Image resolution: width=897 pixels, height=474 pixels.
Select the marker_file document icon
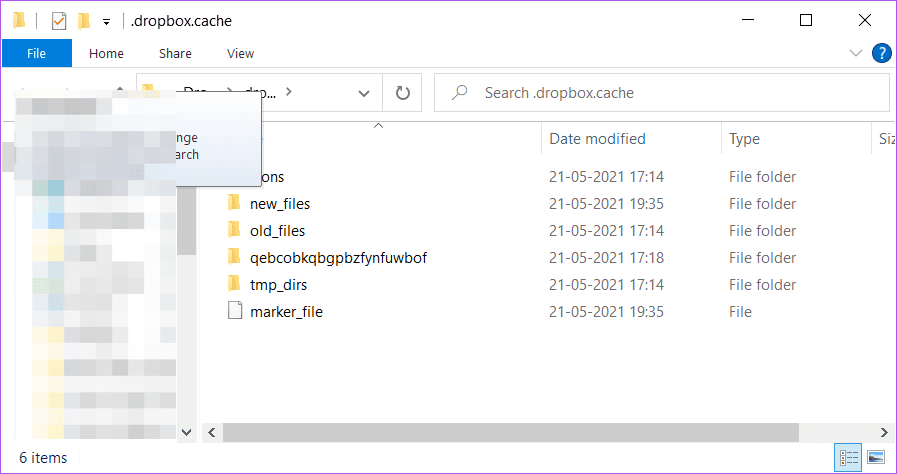235,311
